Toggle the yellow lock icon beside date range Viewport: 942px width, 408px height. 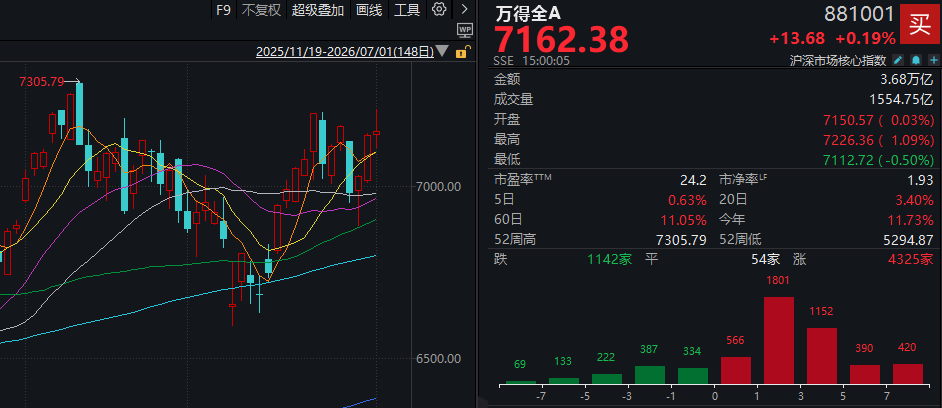coord(461,52)
